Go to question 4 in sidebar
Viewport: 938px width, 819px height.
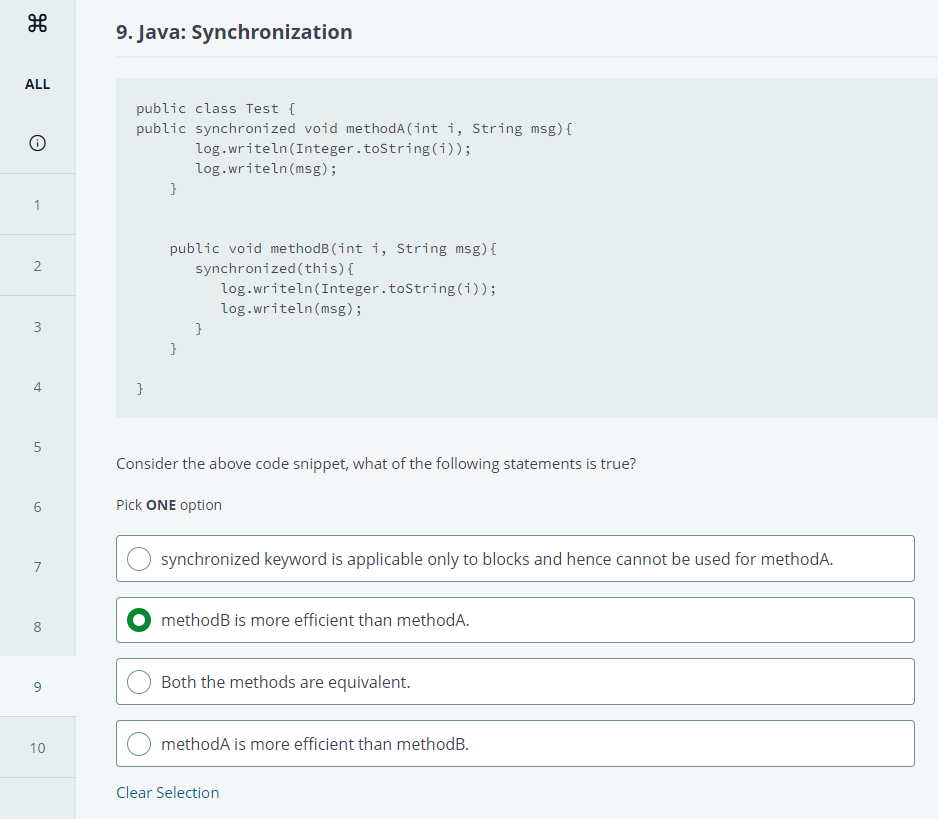click(37, 387)
